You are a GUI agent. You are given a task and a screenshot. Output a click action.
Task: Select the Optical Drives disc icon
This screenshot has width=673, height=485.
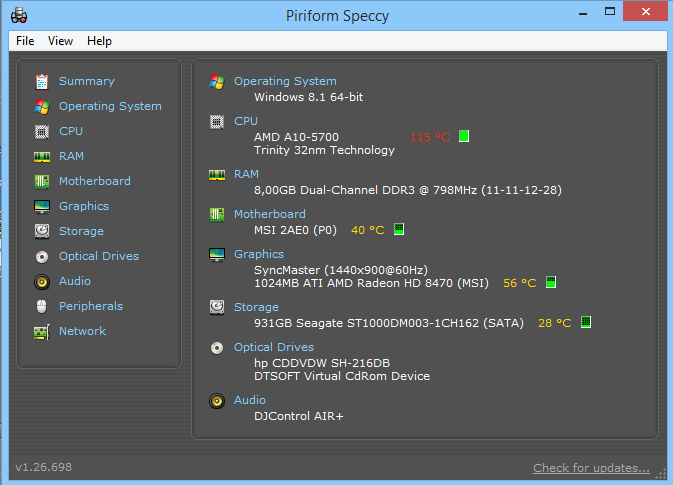tap(41, 256)
